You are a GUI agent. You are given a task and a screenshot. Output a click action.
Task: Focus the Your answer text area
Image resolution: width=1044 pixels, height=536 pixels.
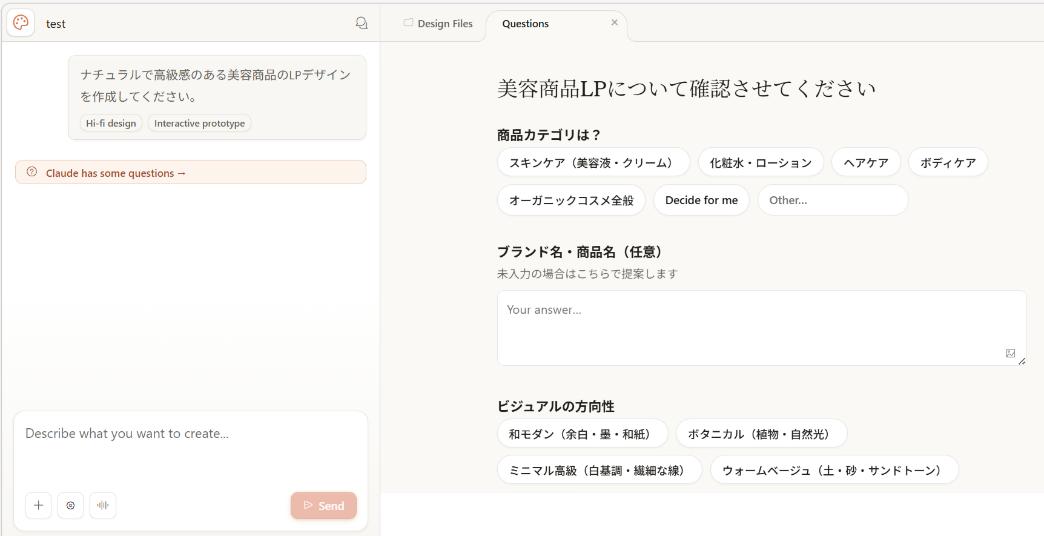(x=762, y=328)
